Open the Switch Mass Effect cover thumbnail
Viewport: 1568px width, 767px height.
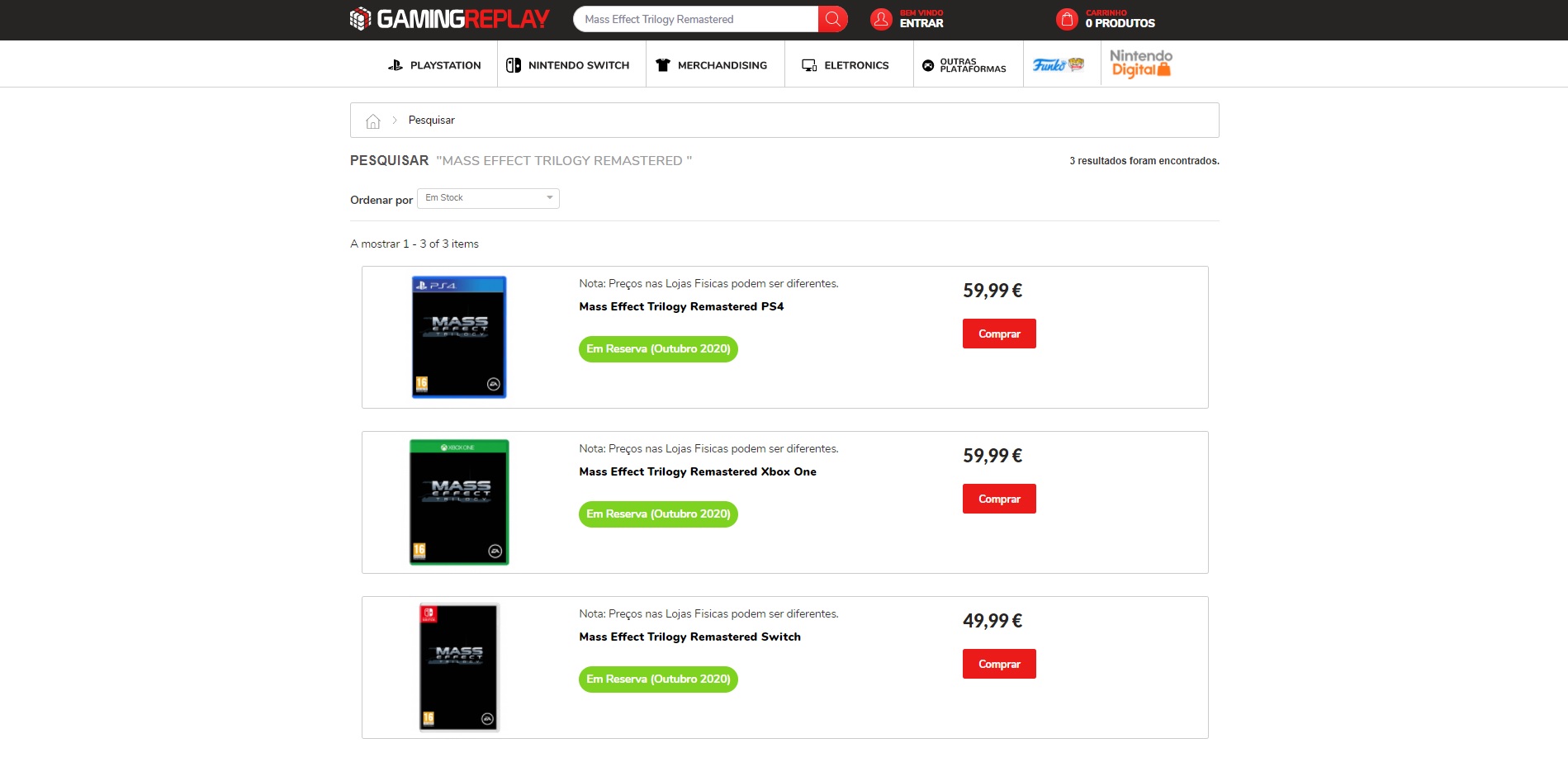459,667
